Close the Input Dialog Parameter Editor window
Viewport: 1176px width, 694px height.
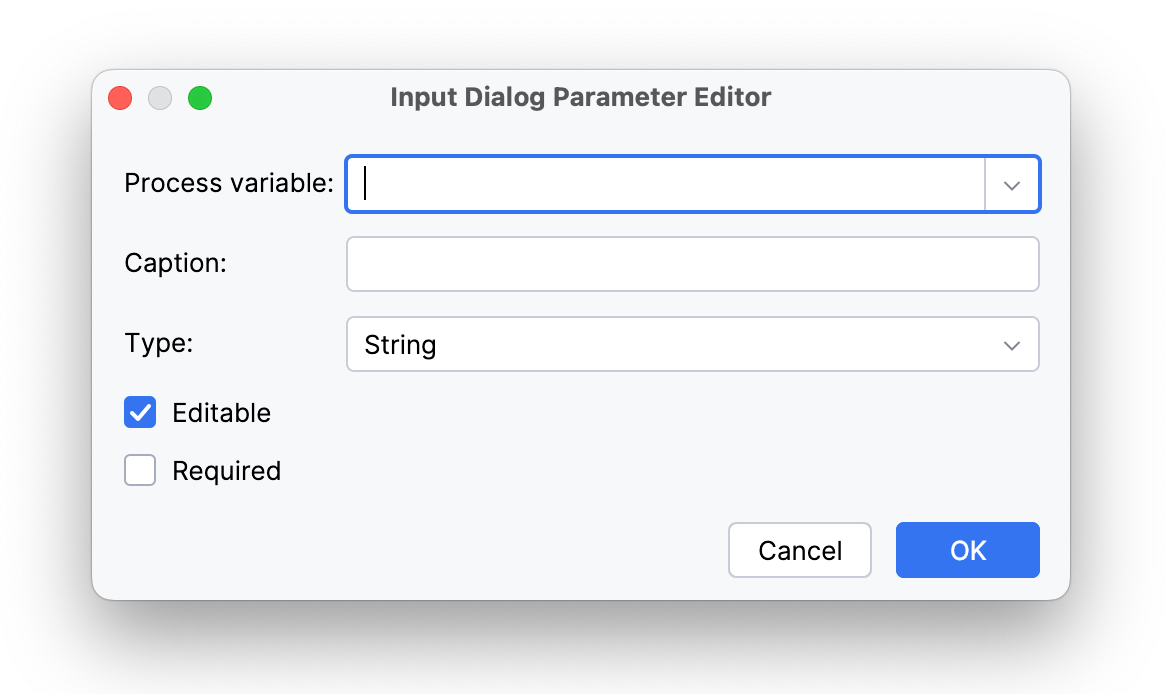pos(120,98)
